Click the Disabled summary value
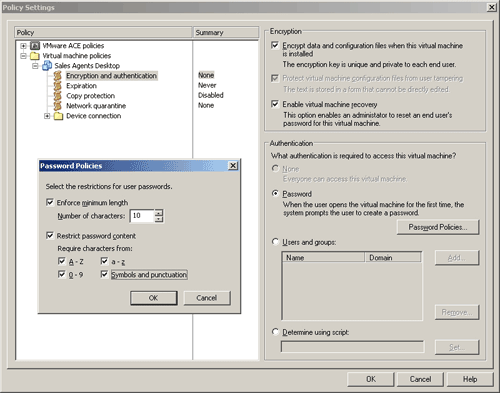 point(211,95)
